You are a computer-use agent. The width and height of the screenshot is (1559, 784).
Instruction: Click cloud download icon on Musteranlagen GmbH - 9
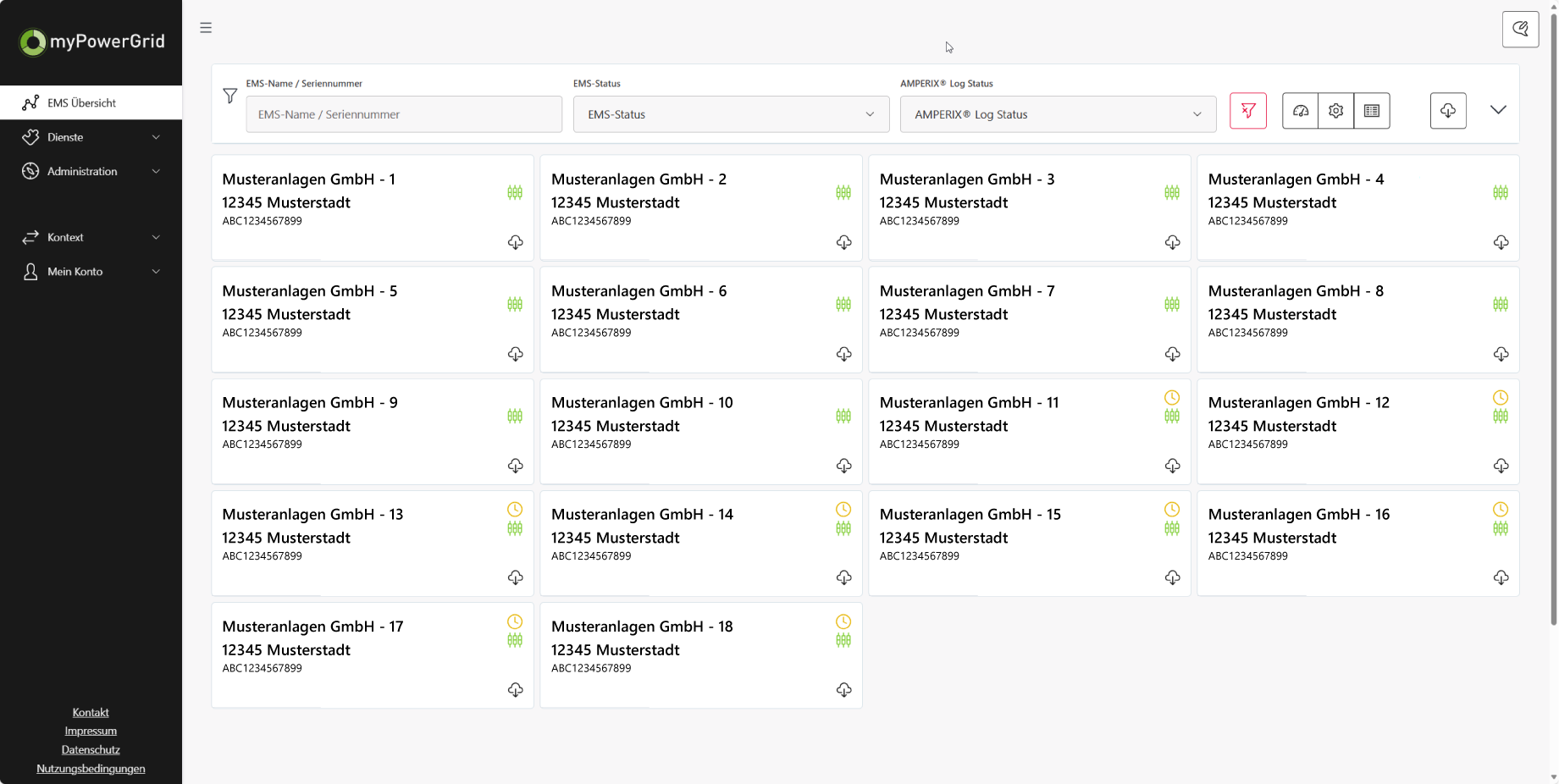(515, 467)
